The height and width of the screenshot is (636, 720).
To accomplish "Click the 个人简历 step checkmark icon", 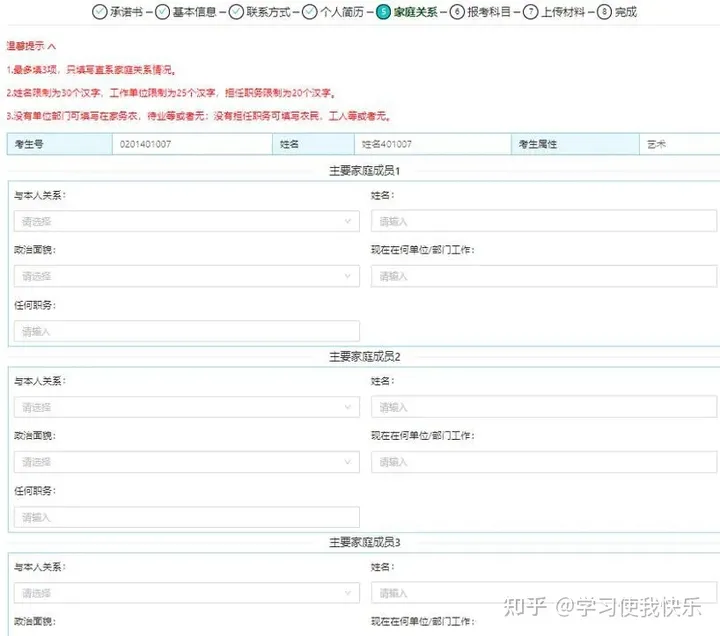I will pyautogui.click(x=310, y=11).
